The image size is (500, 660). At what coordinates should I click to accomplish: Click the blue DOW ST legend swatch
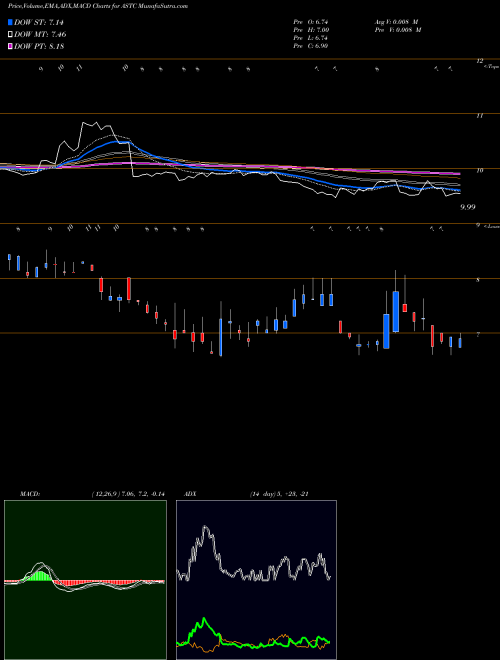click(x=10, y=22)
